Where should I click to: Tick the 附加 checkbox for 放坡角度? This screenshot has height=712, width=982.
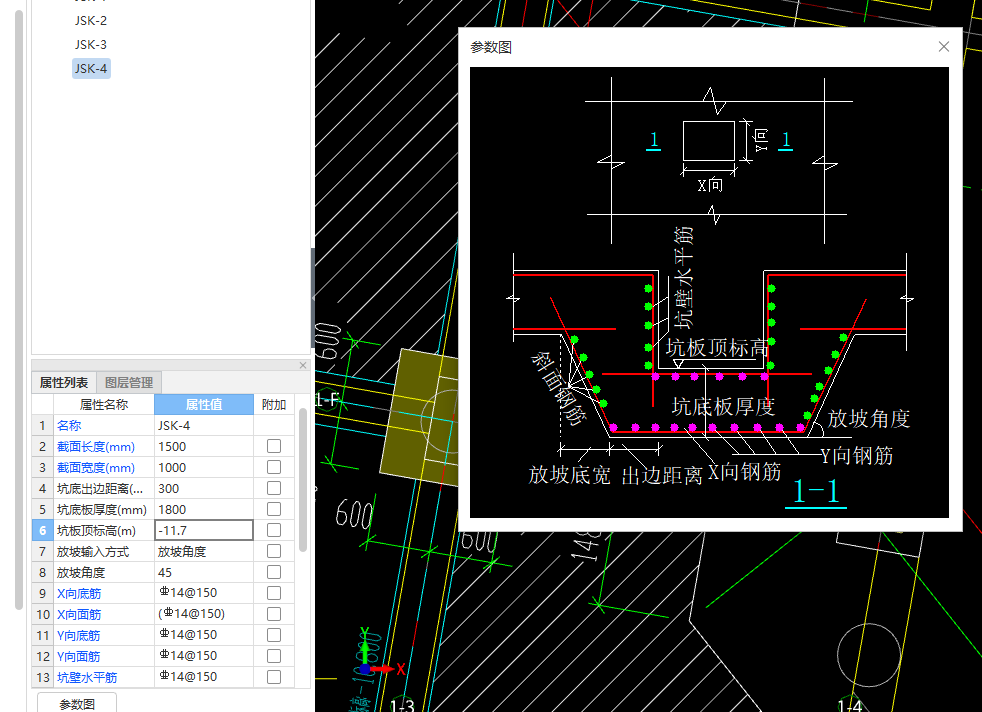coord(274,572)
